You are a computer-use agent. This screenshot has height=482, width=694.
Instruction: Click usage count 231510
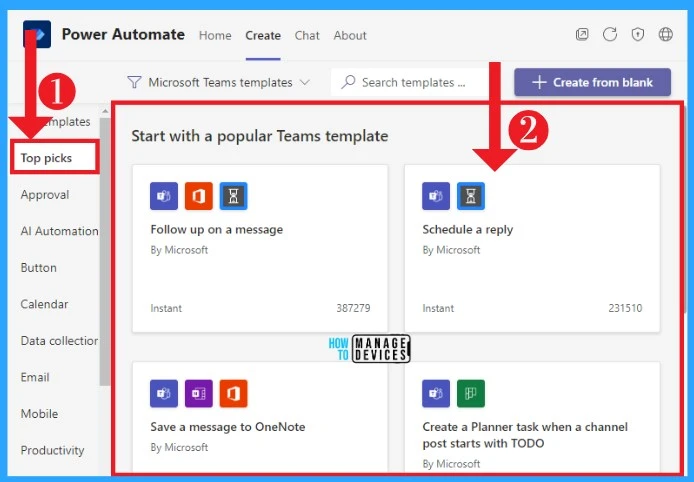tap(625, 308)
